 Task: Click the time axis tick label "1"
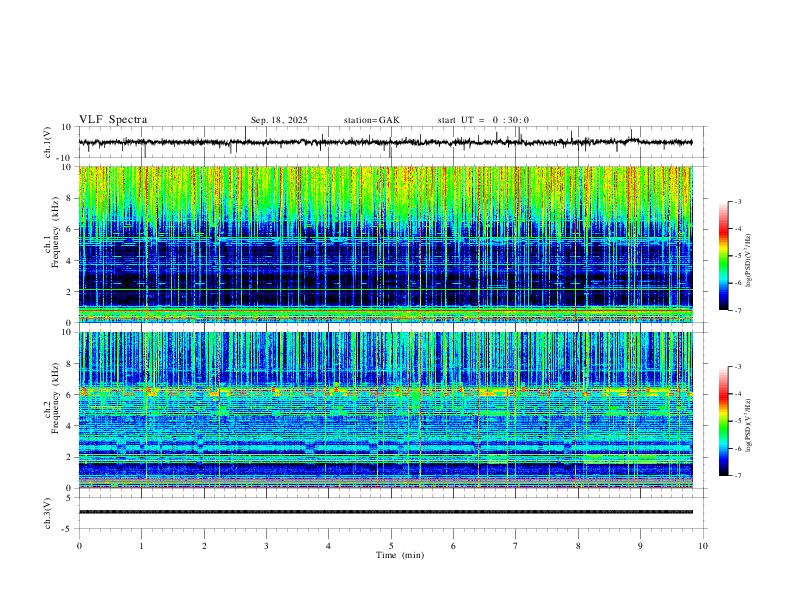coord(141,546)
